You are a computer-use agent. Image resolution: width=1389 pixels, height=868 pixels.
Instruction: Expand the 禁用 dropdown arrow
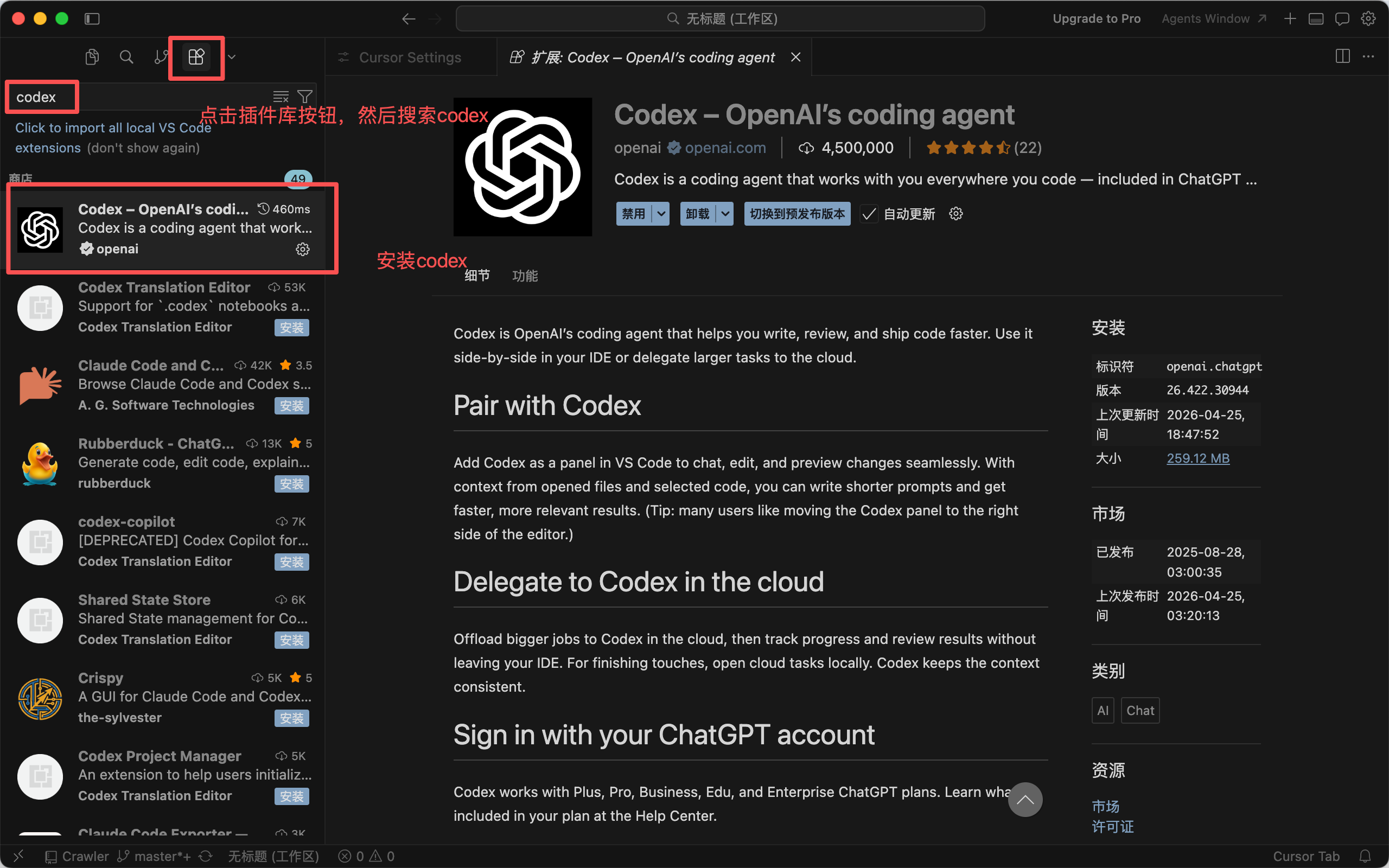tap(661, 214)
